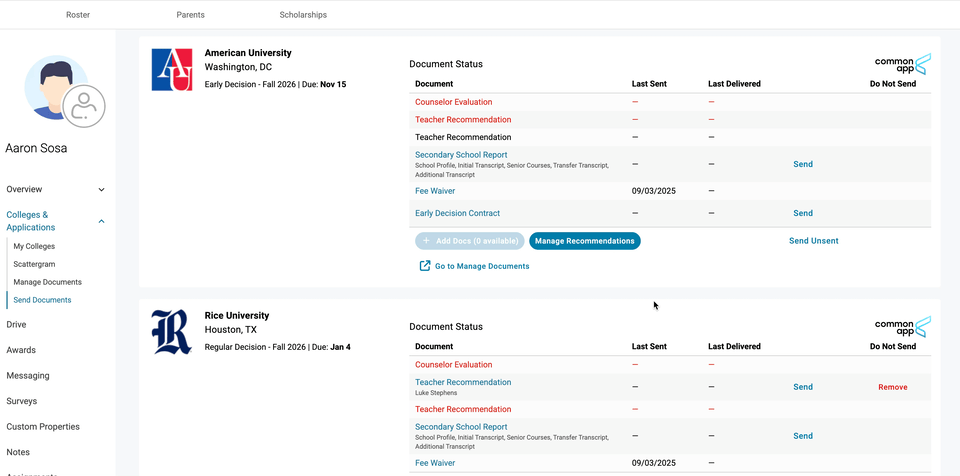Remove Luke Stephens' Teacher Recommendation for Rice
The height and width of the screenshot is (476, 960).
point(893,387)
